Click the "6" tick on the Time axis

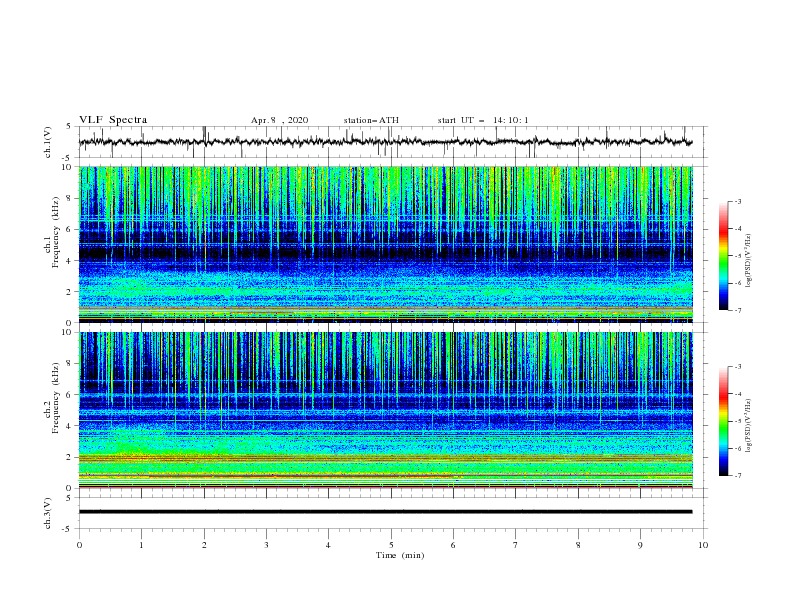pos(453,545)
